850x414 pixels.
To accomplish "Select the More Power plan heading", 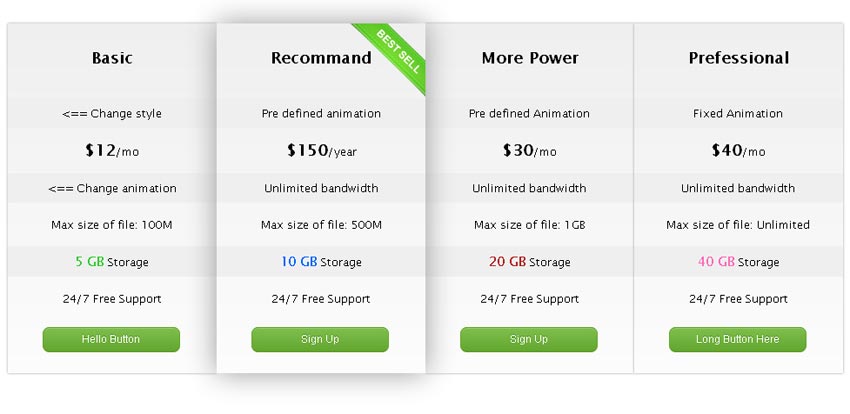I will pos(530,58).
